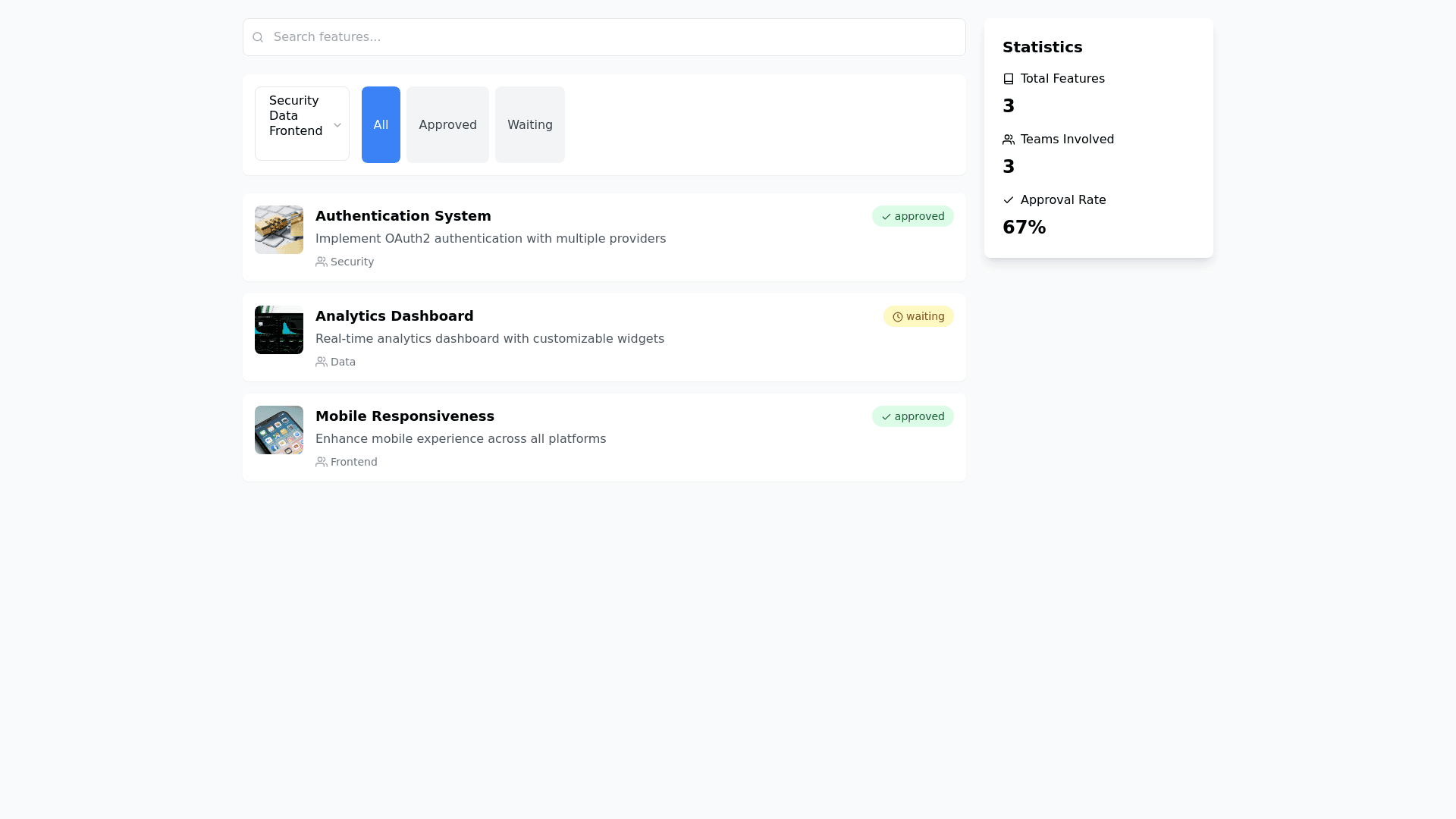
Task: Click the Total Features book icon
Action: point(1009,79)
